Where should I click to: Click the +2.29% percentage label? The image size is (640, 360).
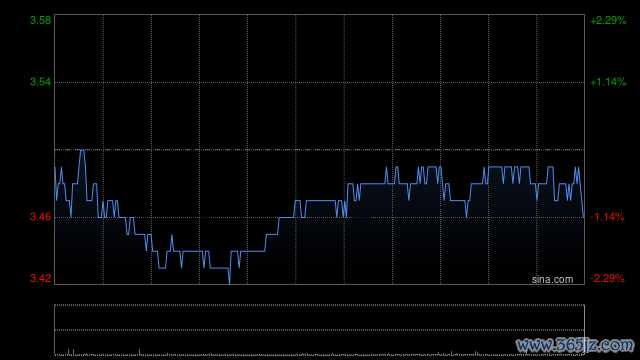pos(608,20)
